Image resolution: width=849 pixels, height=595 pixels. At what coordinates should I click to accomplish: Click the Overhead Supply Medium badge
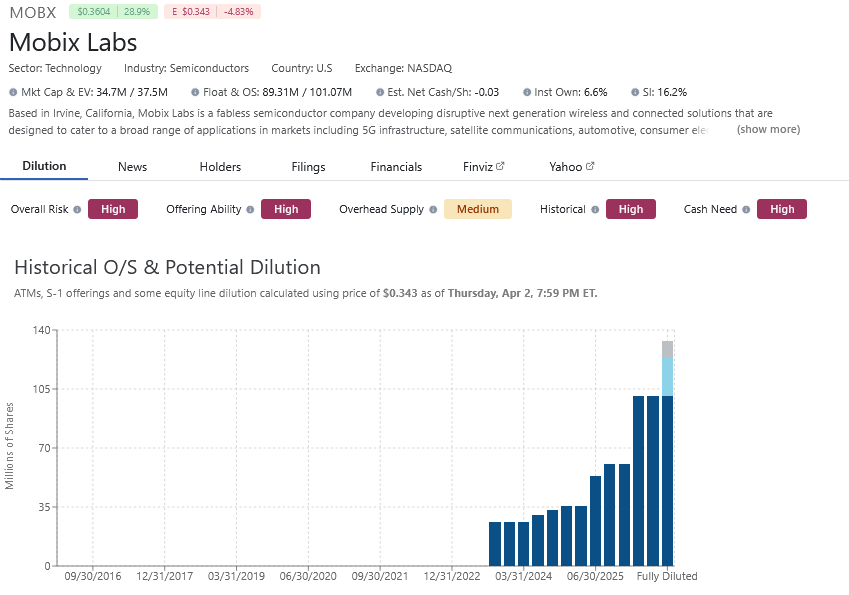477,209
